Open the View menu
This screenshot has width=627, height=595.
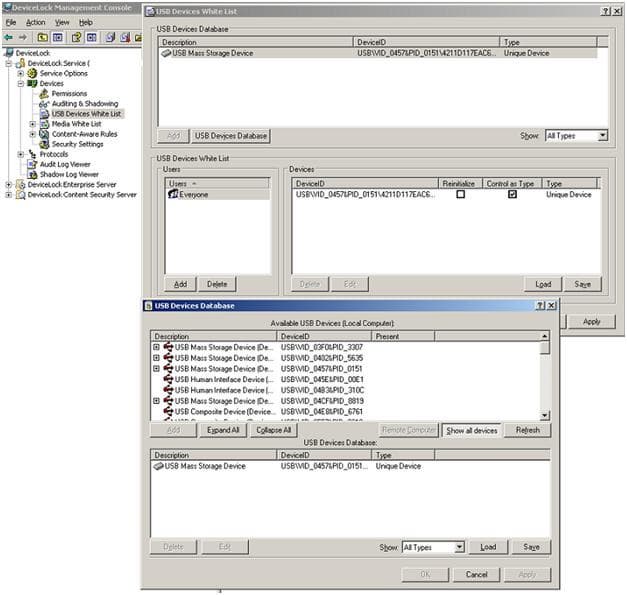point(62,22)
